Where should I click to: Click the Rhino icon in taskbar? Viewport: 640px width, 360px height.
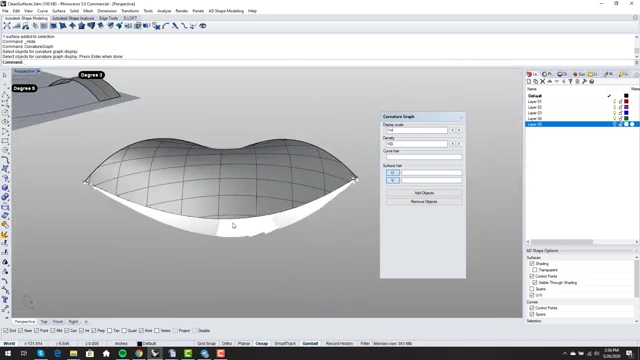point(155,353)
